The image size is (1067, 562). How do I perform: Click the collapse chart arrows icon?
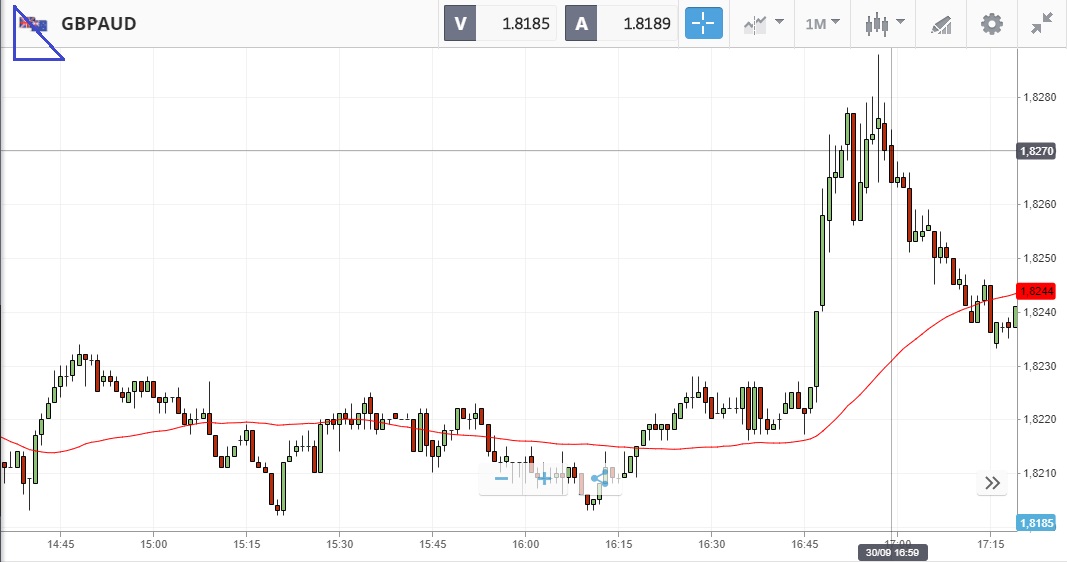tap(1042, 23)
